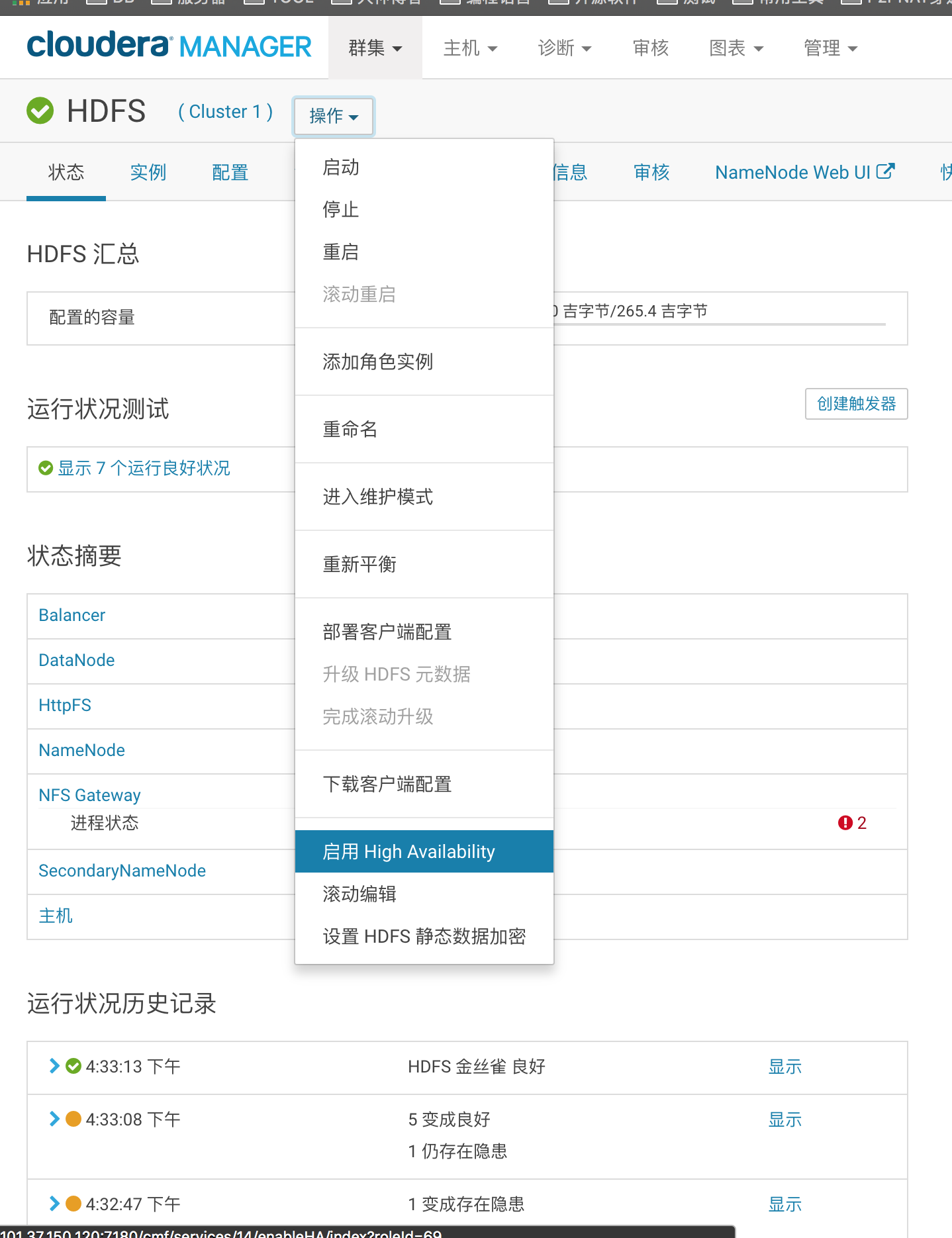Select 进入维护模式 menu item
The height and width of the screenshot is (1238, 952).
point(424,497)
